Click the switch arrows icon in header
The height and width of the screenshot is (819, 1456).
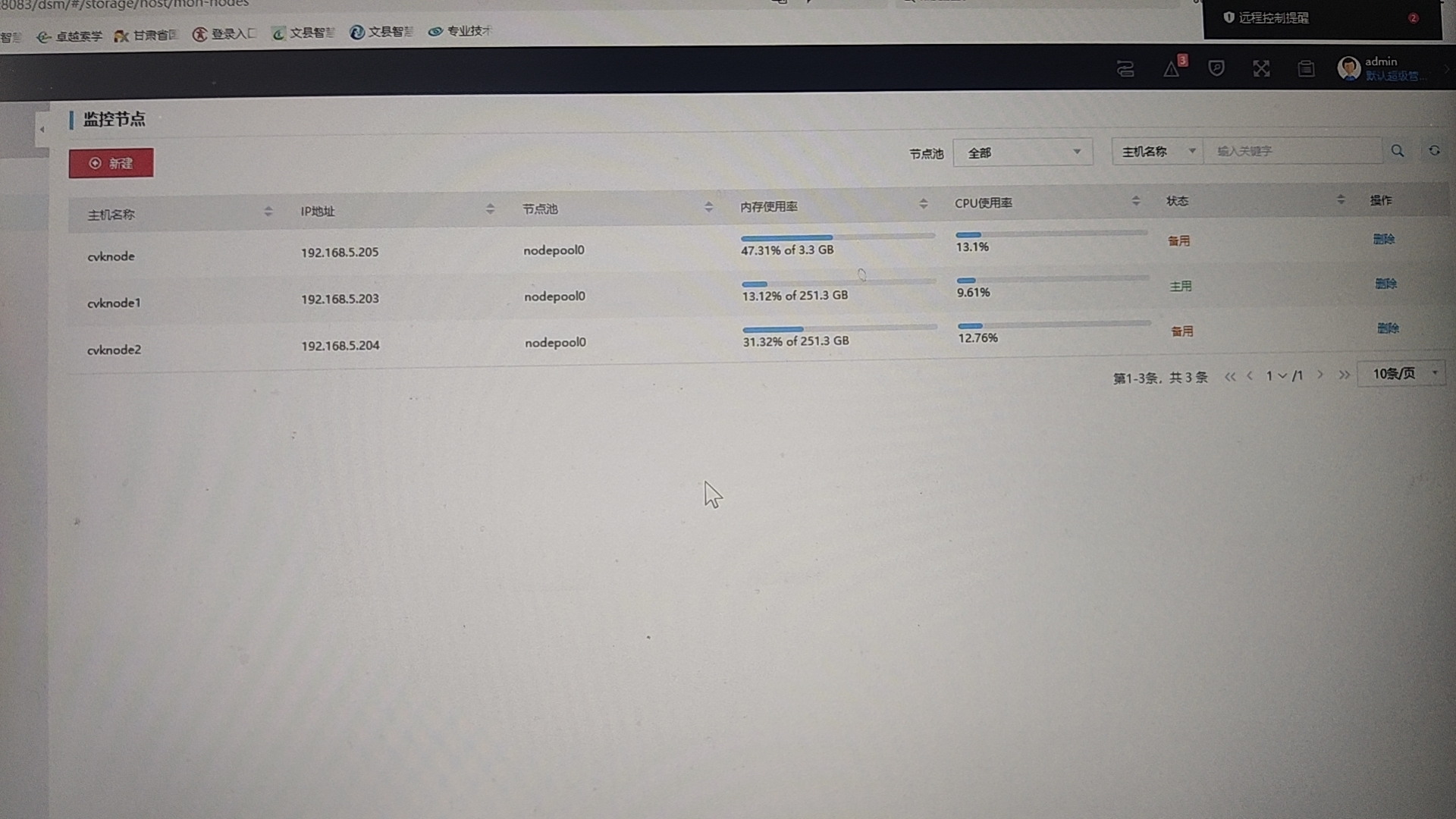(x=1125, y=70)
